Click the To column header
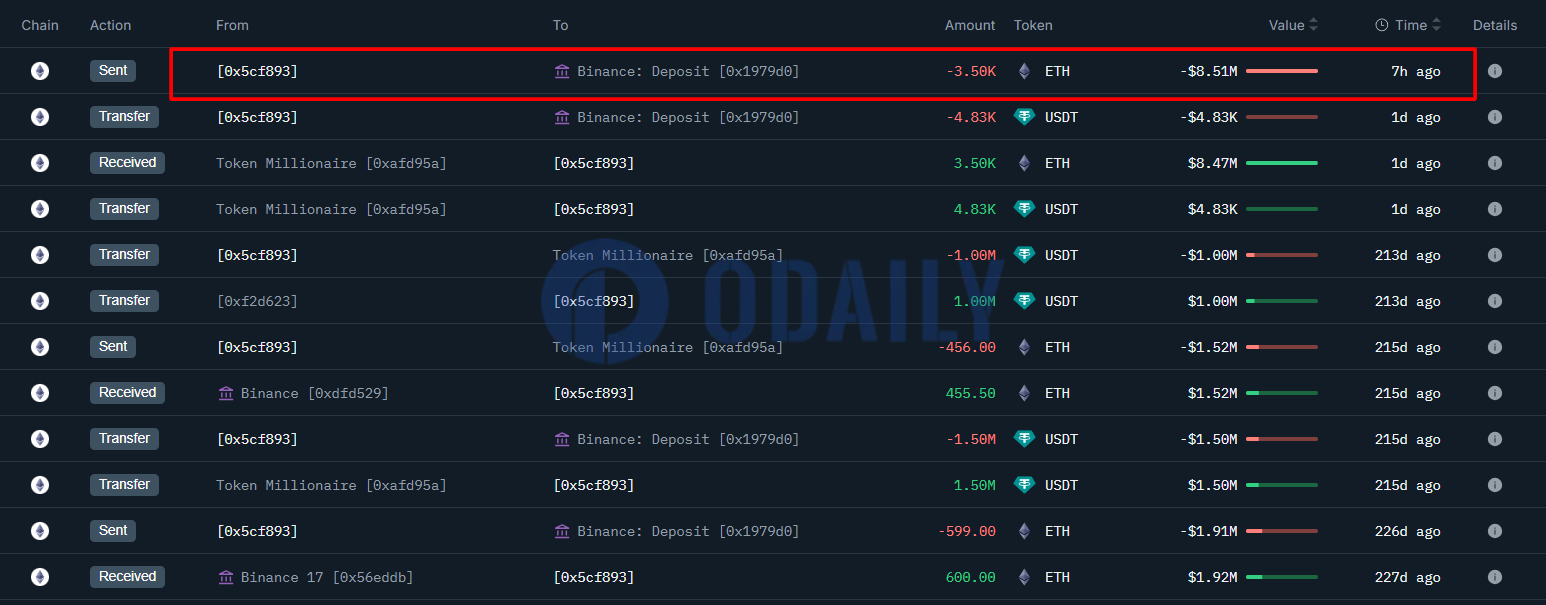 point(560,25)
